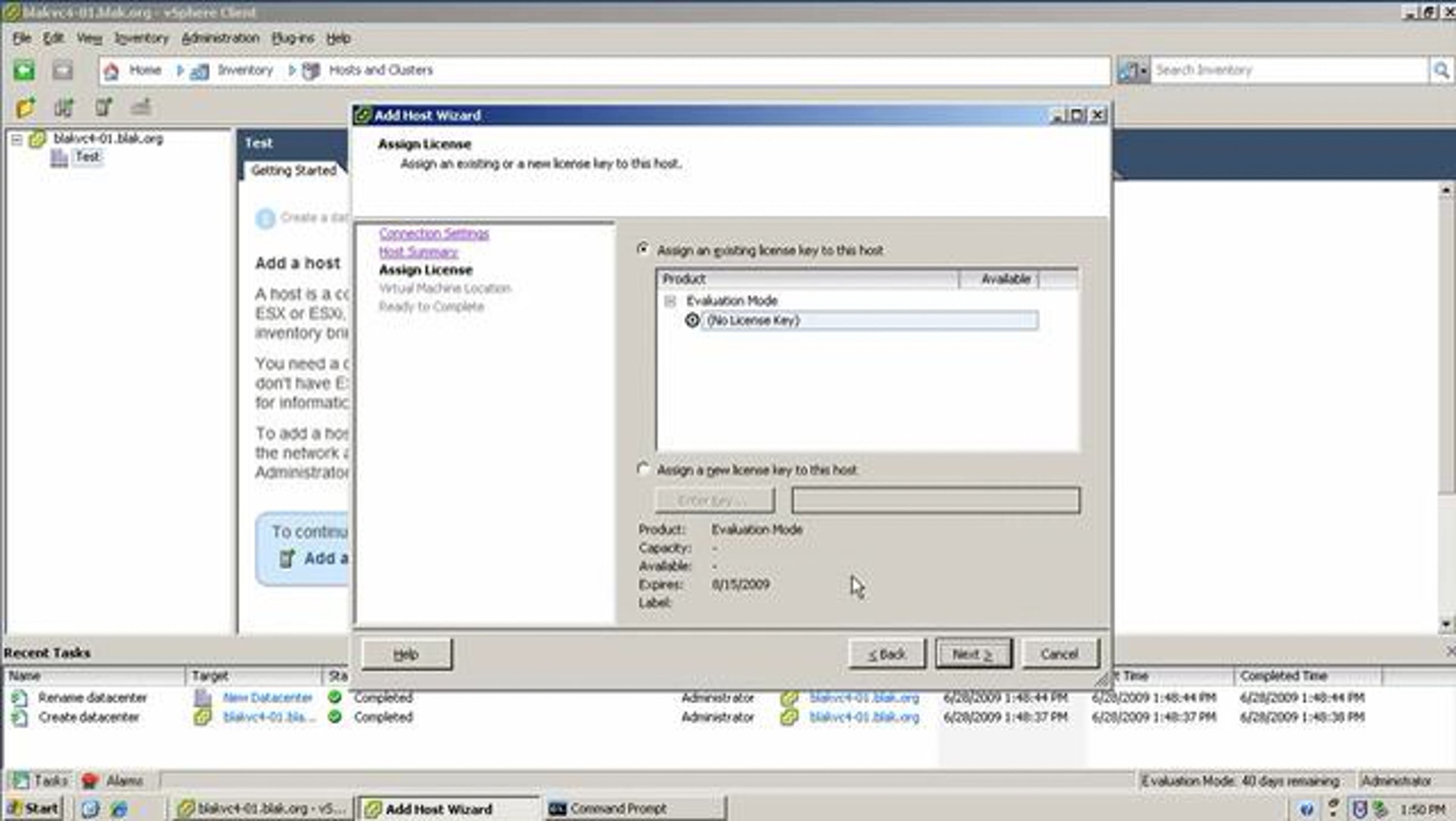
Task: Click the Available column header
Action: tap(999, 279)
